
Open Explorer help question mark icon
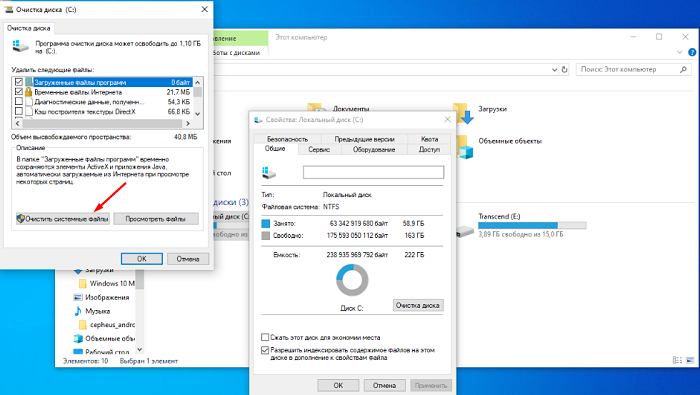click(692, 52)
